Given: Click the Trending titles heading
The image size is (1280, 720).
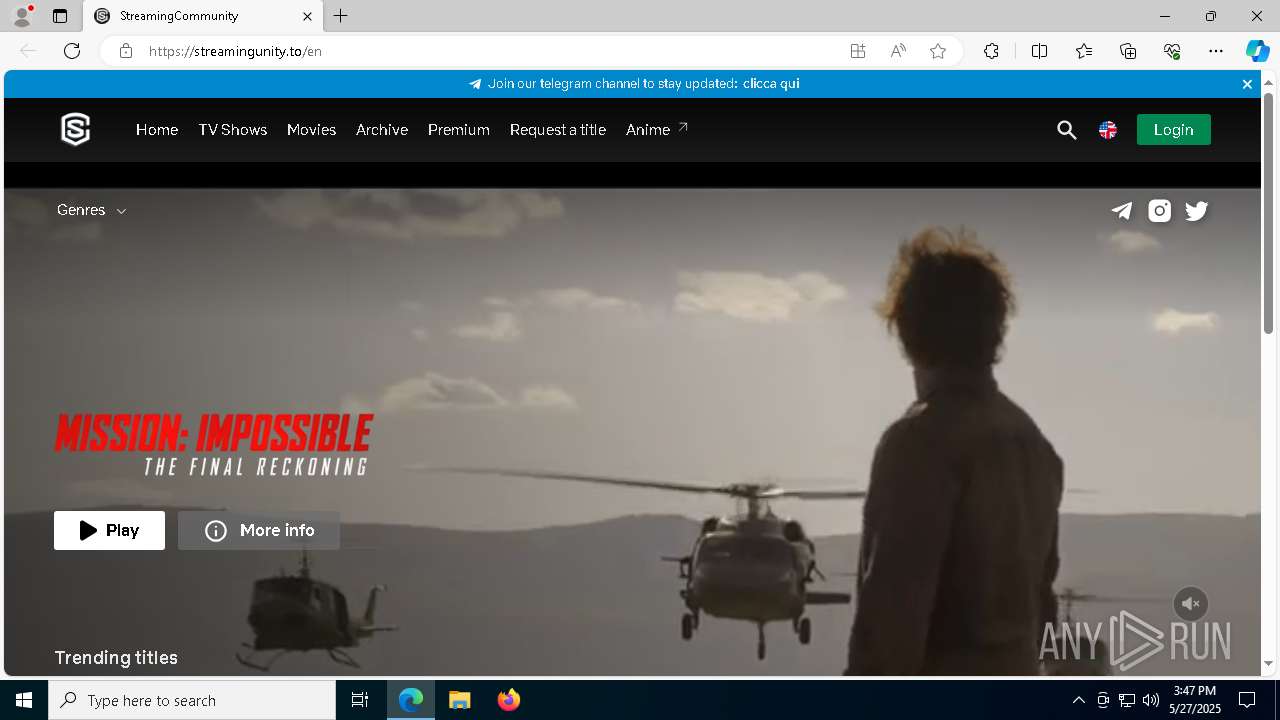Looking at the screenshot, I should 116,658.
